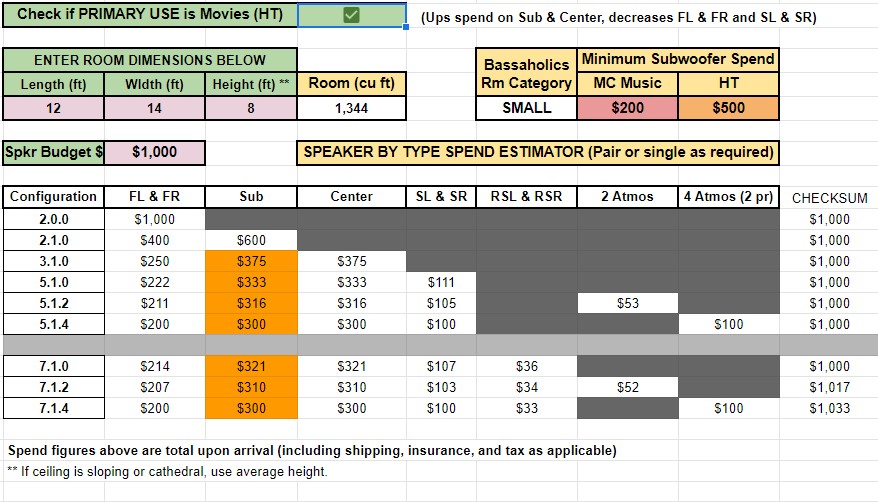This screenshot has width=878, height=502.
Task: Click the Spkr Budget $1,000 input cell
Action: click(154, 153)
